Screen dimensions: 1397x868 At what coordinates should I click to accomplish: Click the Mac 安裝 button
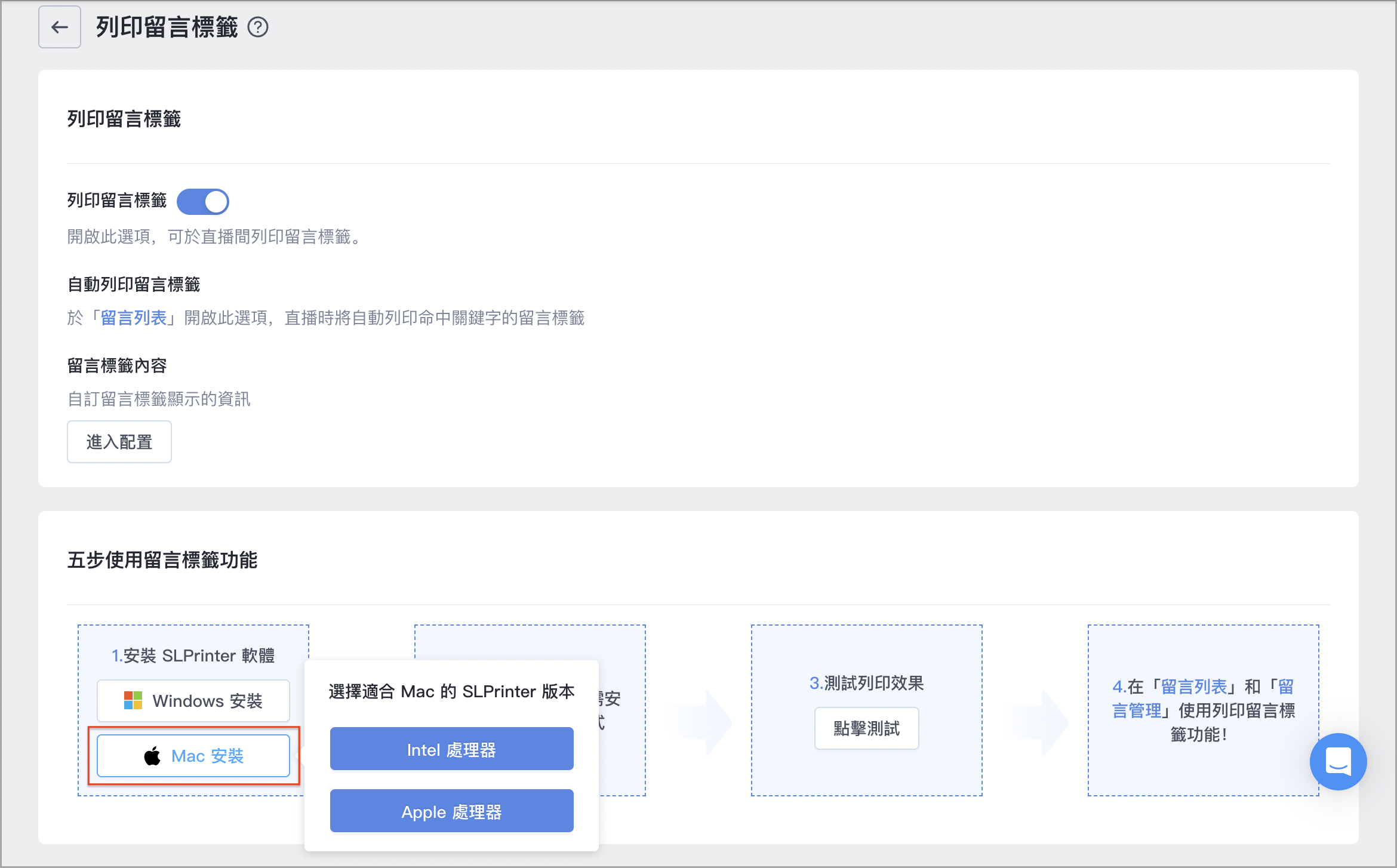pyautogui.click(x=193, y=756)
